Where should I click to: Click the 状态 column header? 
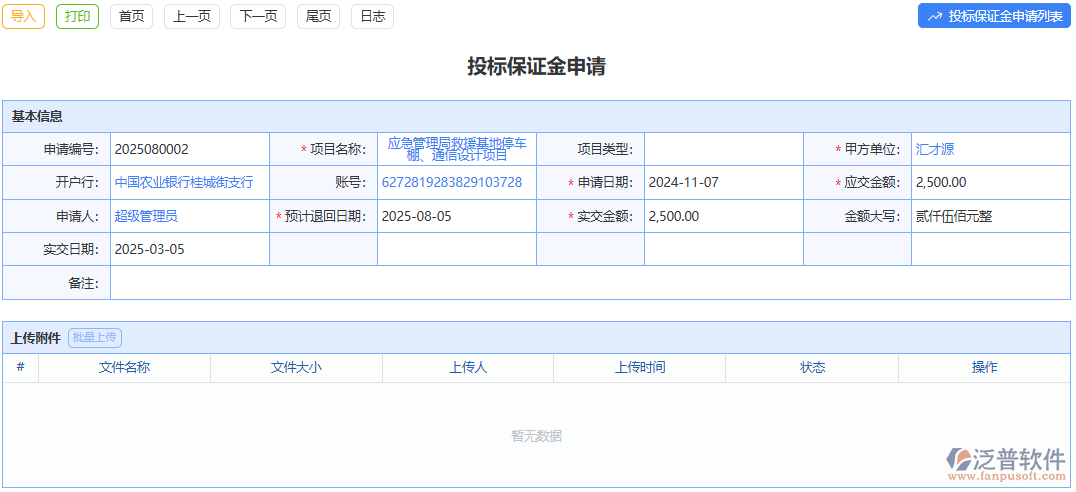pos(812,367)
